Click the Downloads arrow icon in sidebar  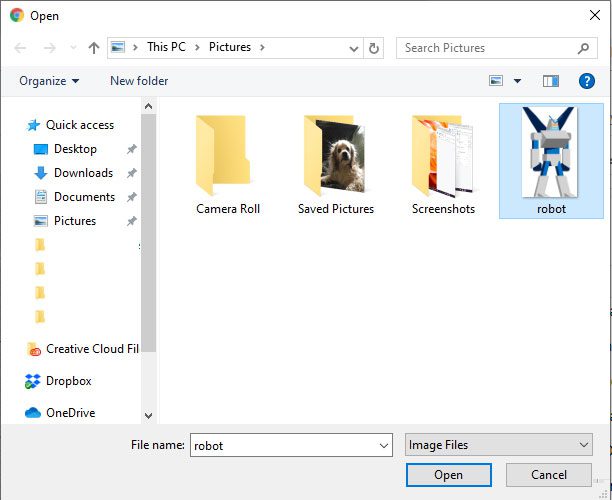[41, 173]
